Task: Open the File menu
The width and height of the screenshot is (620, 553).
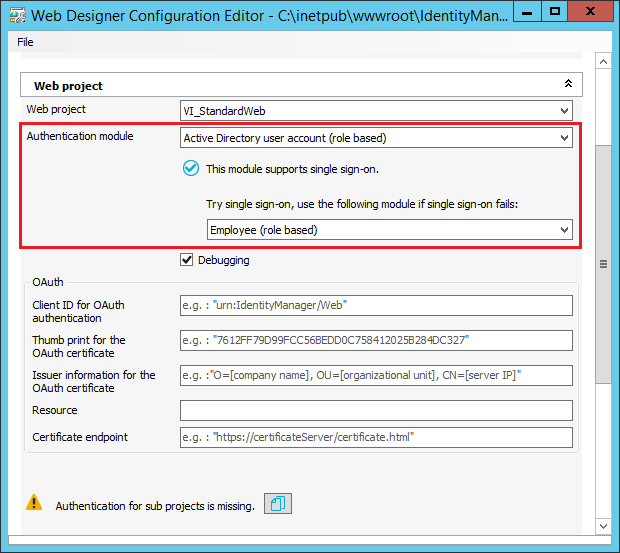Action: 26,42
